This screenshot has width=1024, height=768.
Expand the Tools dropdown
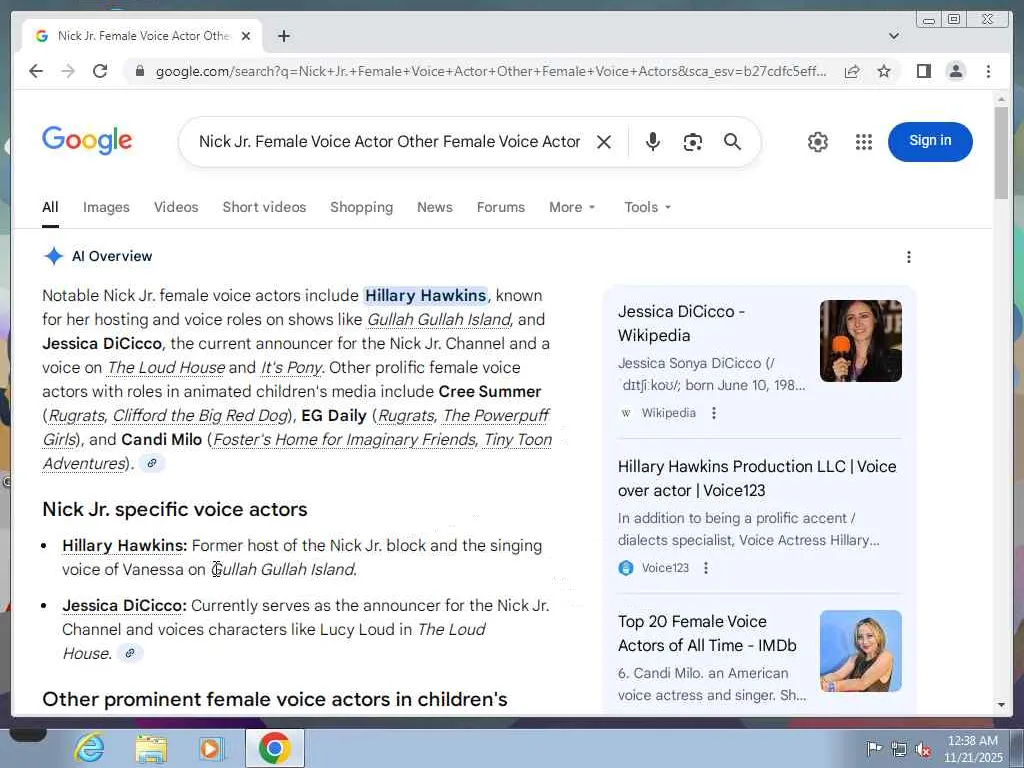pyautogui.click(x=647, y=207)
